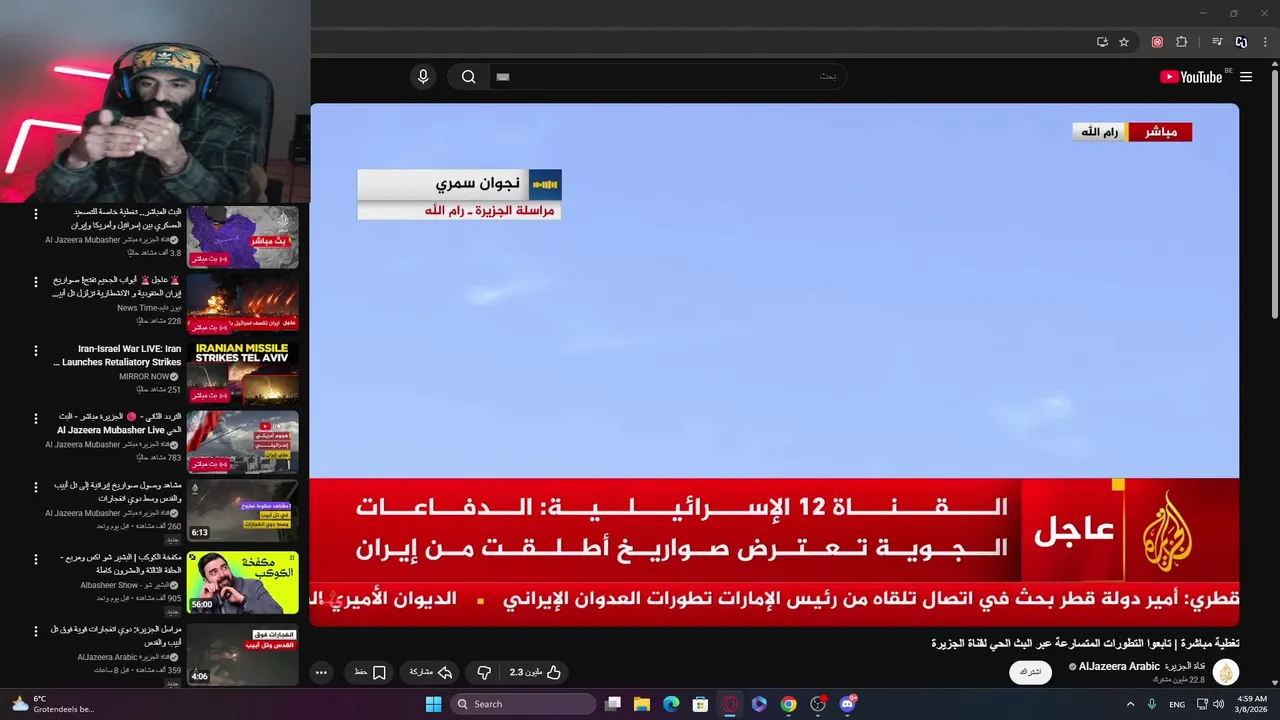Open more actions ellipsis under video

coord(321,672)
